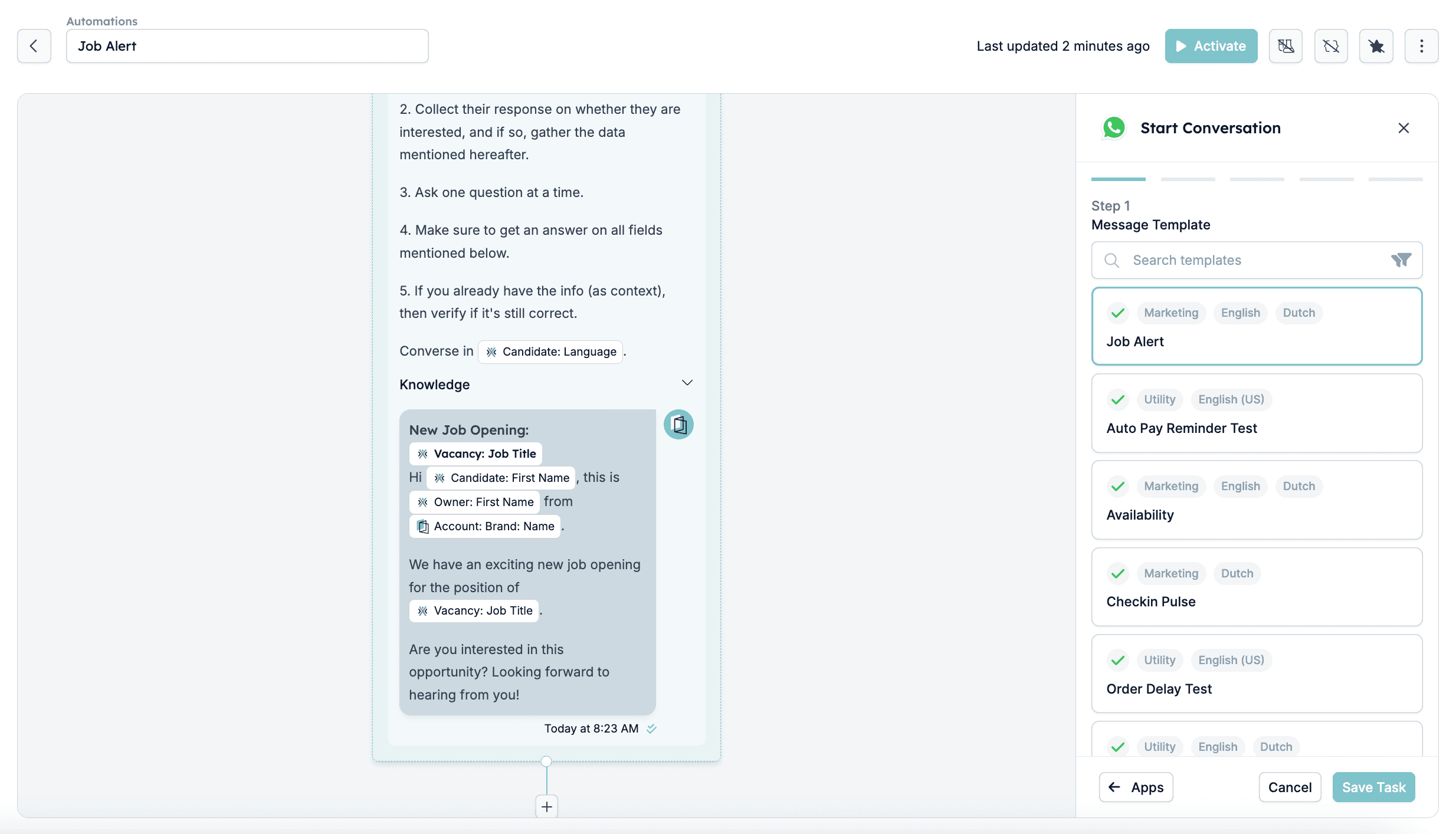Edit the Job Alert automation name field
Viewport: 1456px width, 834px height.
(247, 46)
